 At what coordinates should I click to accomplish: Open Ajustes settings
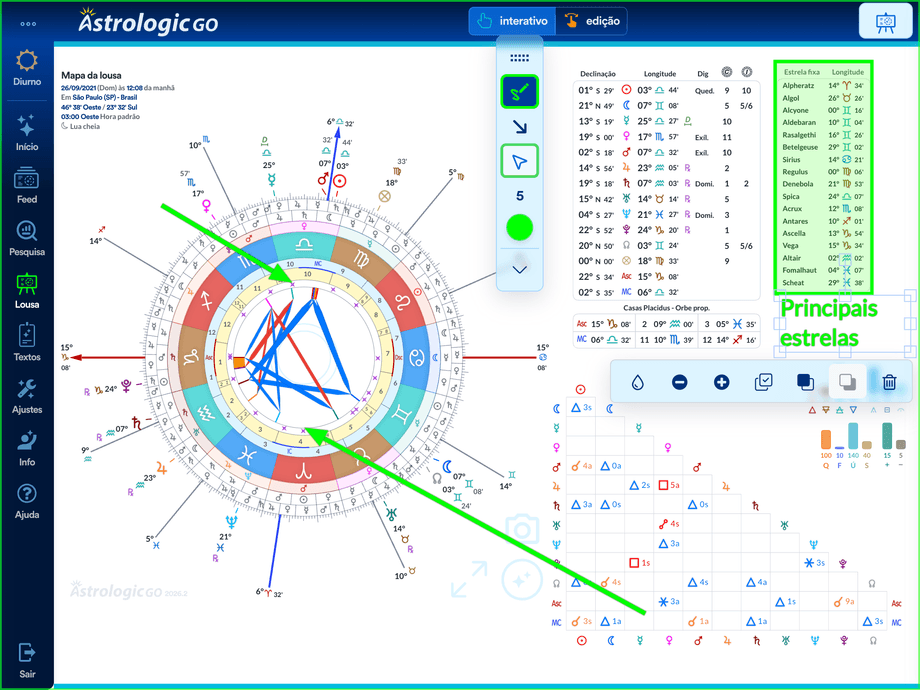(27, 395)
